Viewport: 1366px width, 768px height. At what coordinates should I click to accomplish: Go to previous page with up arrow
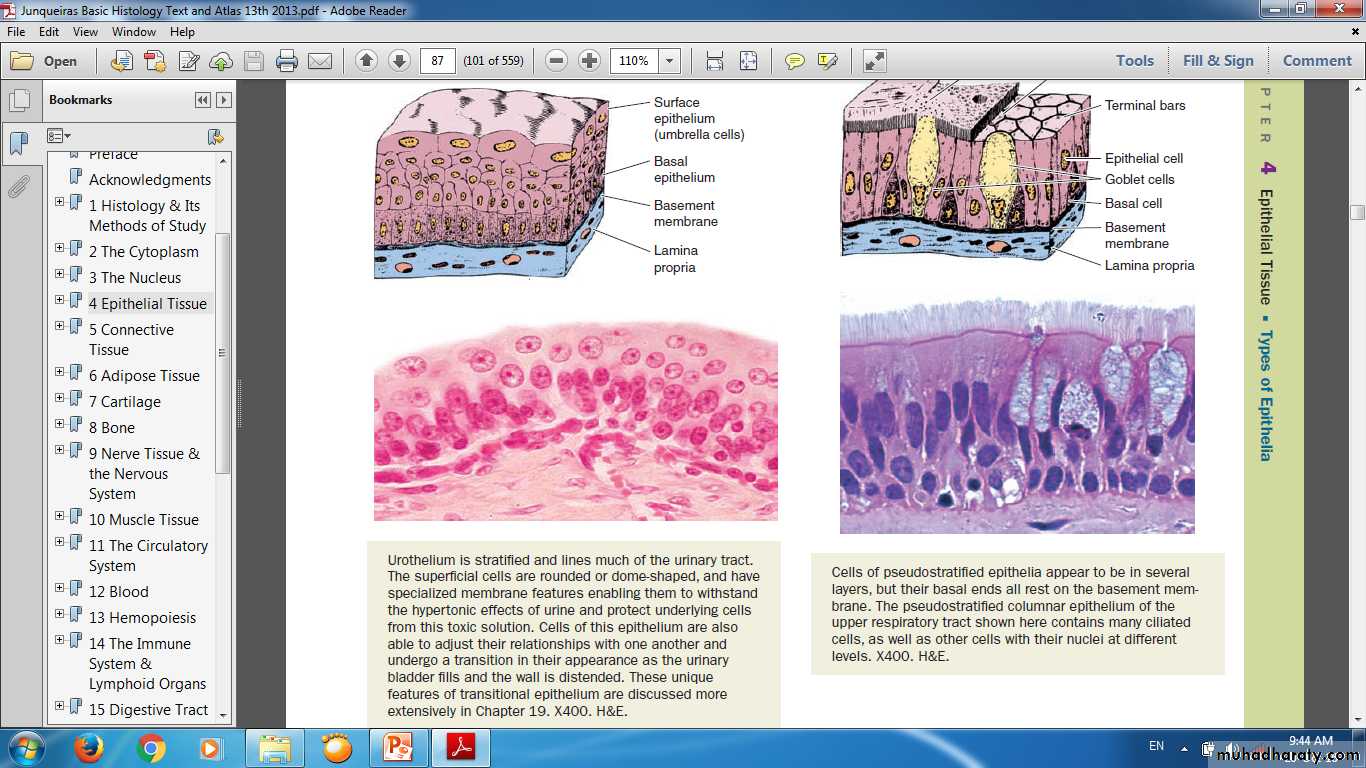click(x=366, y=61)
